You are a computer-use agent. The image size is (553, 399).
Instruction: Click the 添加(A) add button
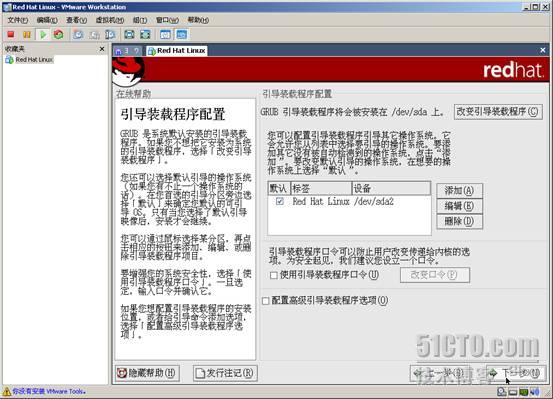pos(459,191)
